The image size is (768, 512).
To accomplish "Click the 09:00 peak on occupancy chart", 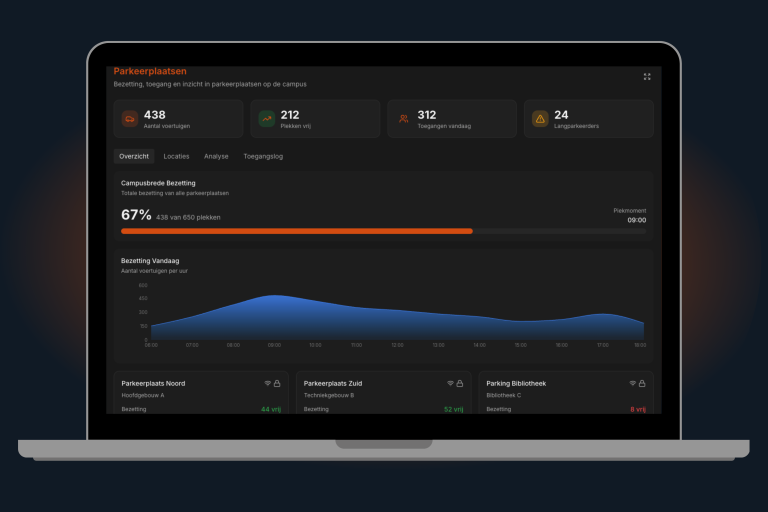I will coord(275,296).
